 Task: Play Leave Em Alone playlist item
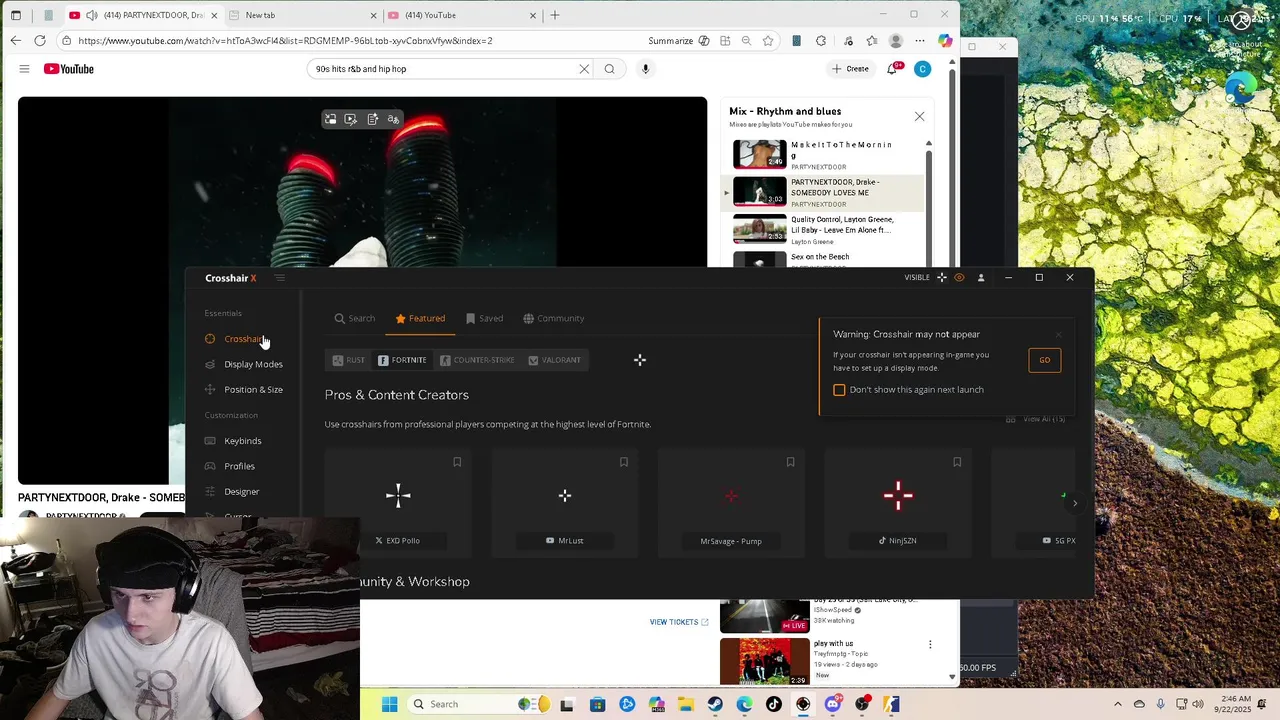point(823,229)
